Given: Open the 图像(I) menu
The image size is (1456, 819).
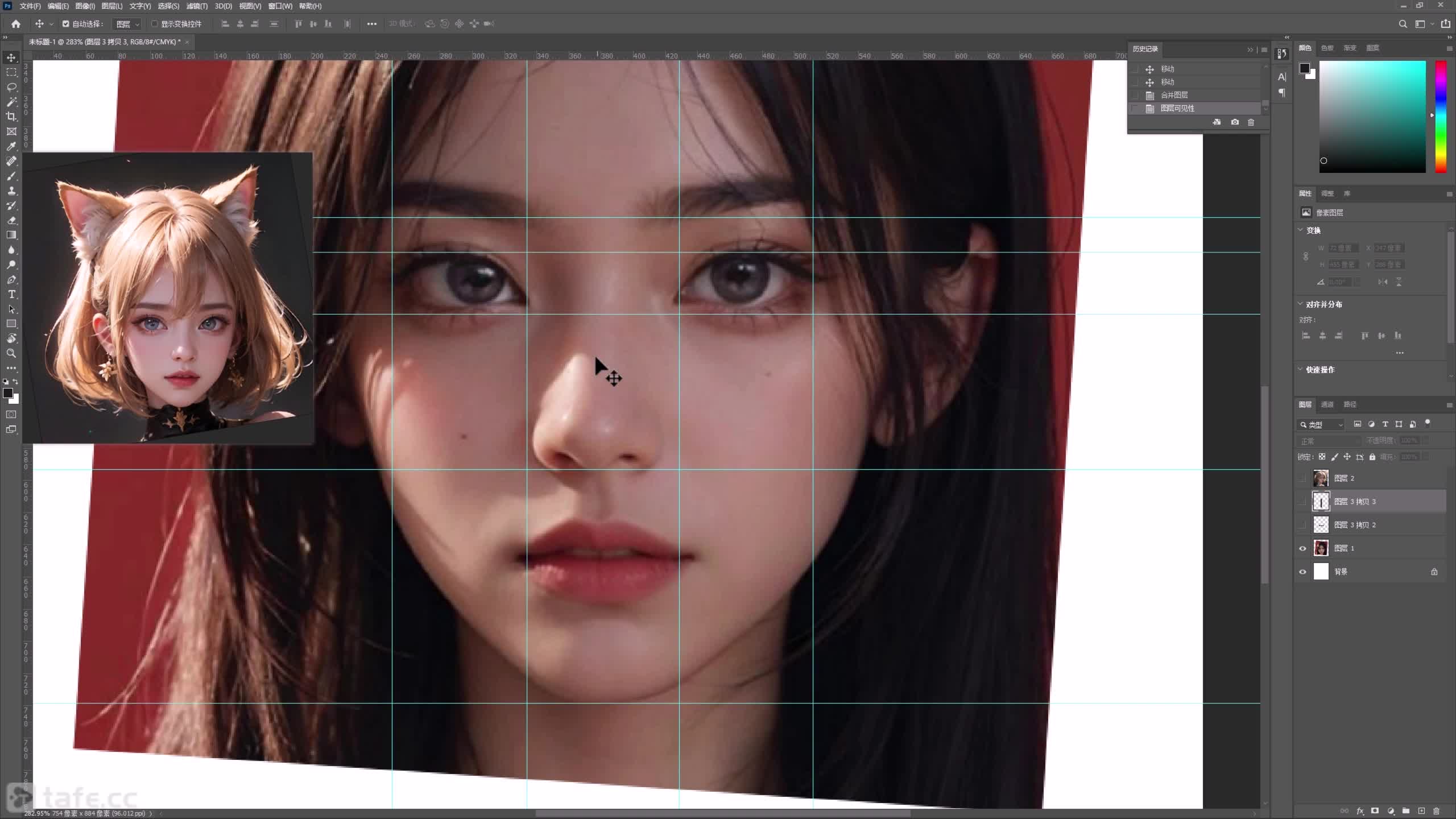Looking at the screenshot, I should click(x=85, y=6).
